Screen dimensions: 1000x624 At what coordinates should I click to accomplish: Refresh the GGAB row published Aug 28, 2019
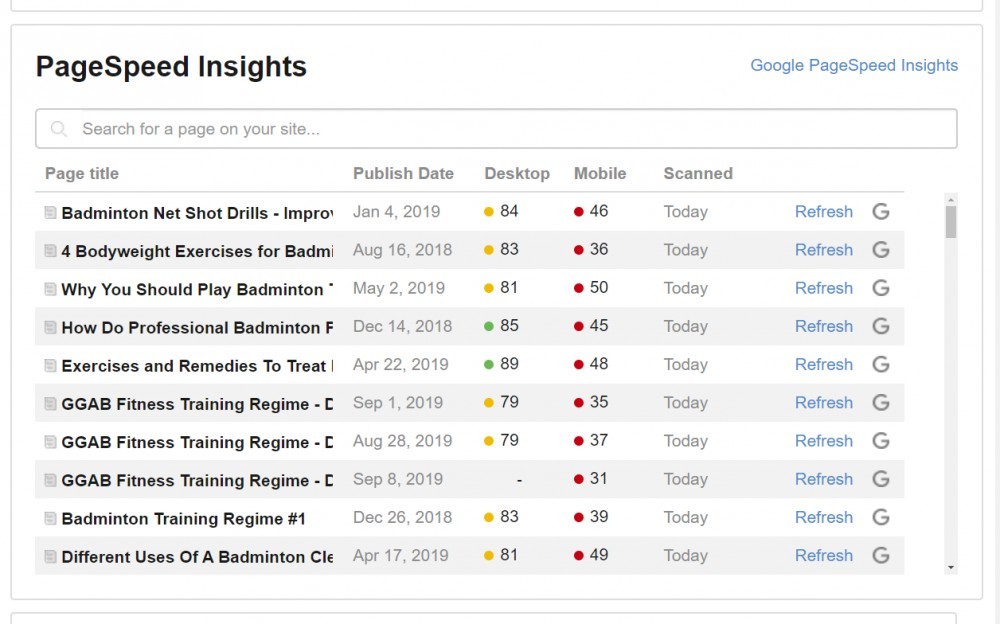point(823,442)
